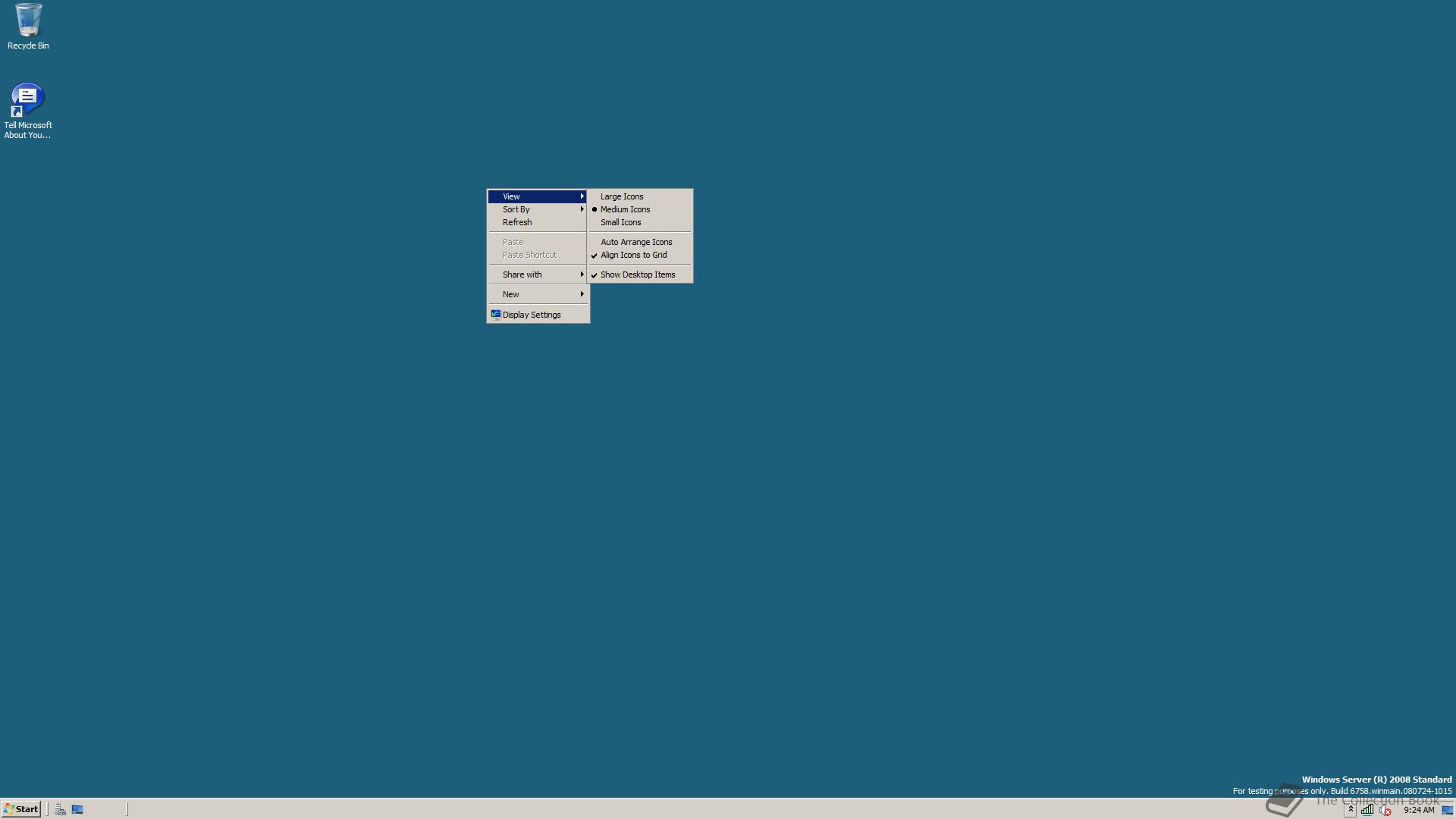Click Refresh in the context menu
Viewport: 1456px width, 819px height.
point(538,222)
